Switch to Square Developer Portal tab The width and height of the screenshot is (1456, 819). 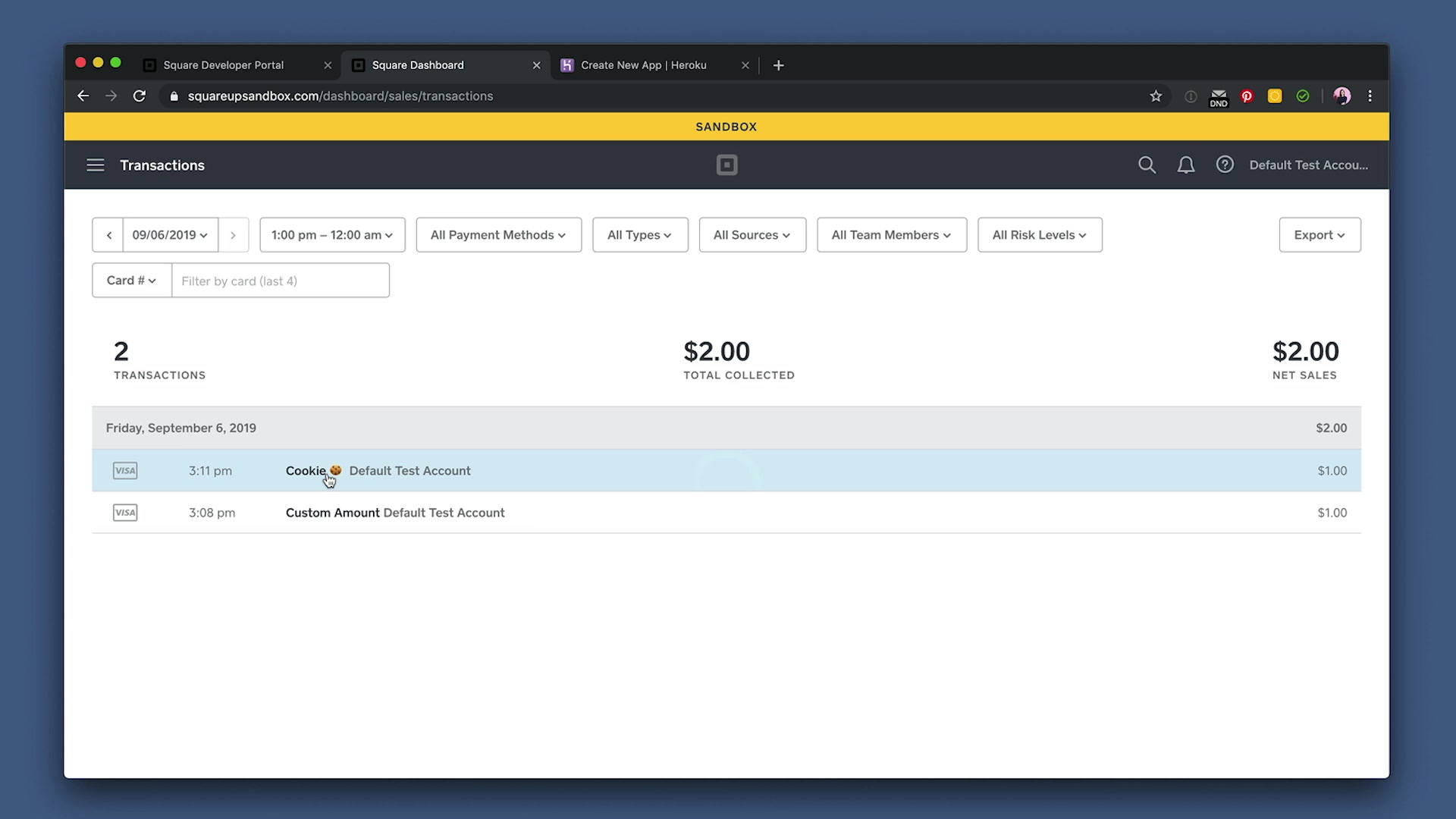click(224, 65)
